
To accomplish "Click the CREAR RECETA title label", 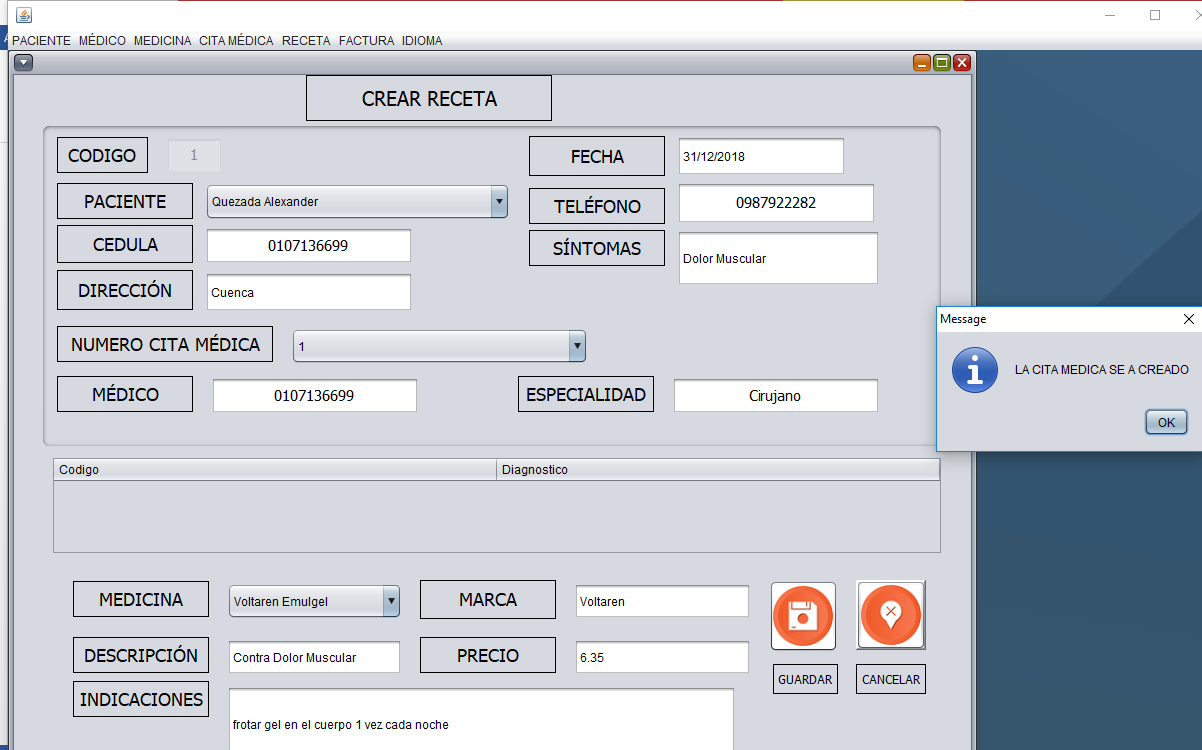I will tap(429, 98).
